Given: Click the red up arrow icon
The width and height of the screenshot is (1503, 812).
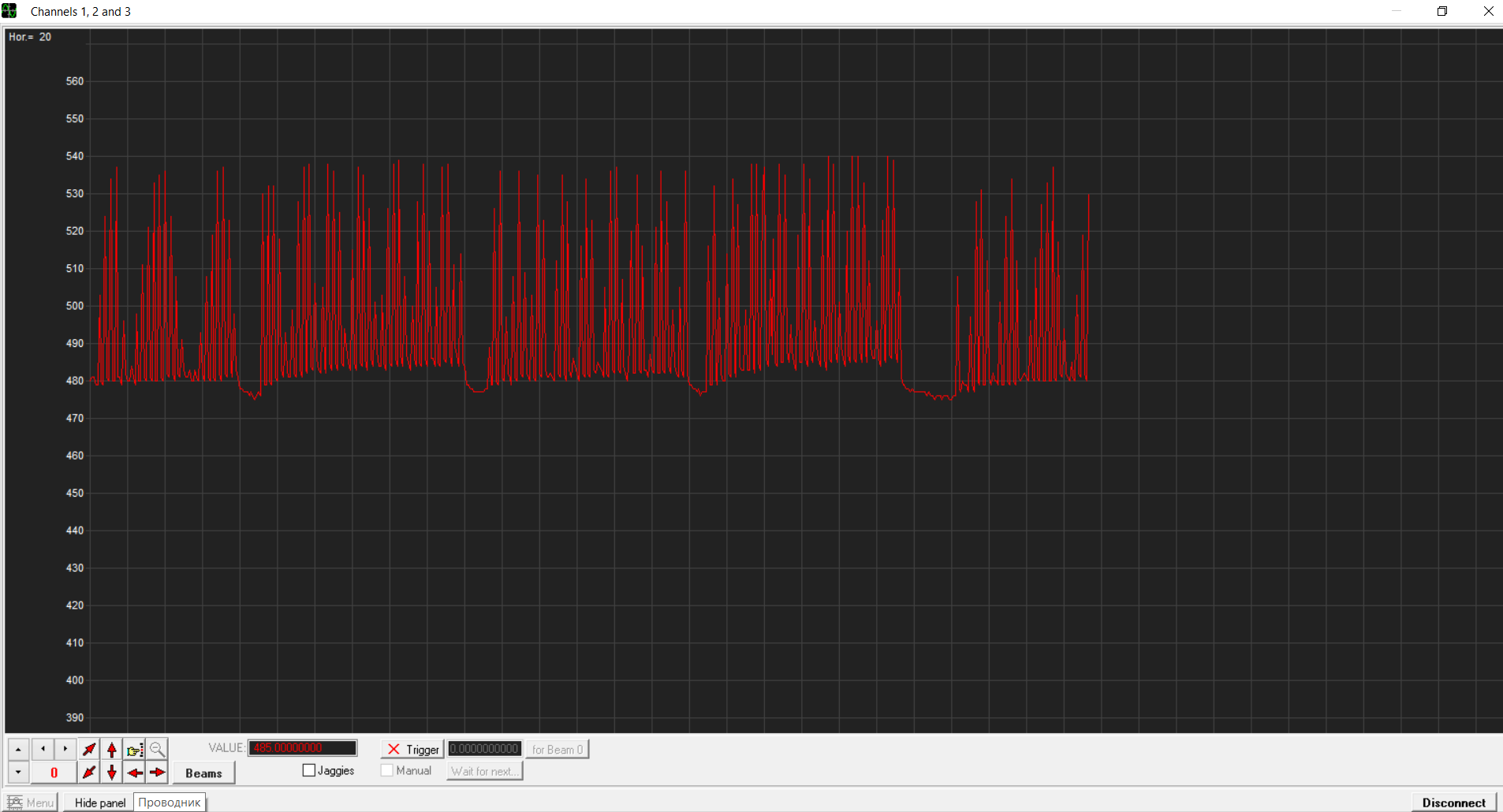Looking at the screenshot, I should (112, 749).
